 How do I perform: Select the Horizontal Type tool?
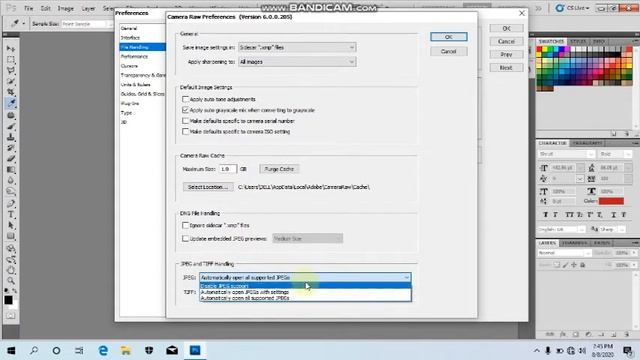click(11, 214)
